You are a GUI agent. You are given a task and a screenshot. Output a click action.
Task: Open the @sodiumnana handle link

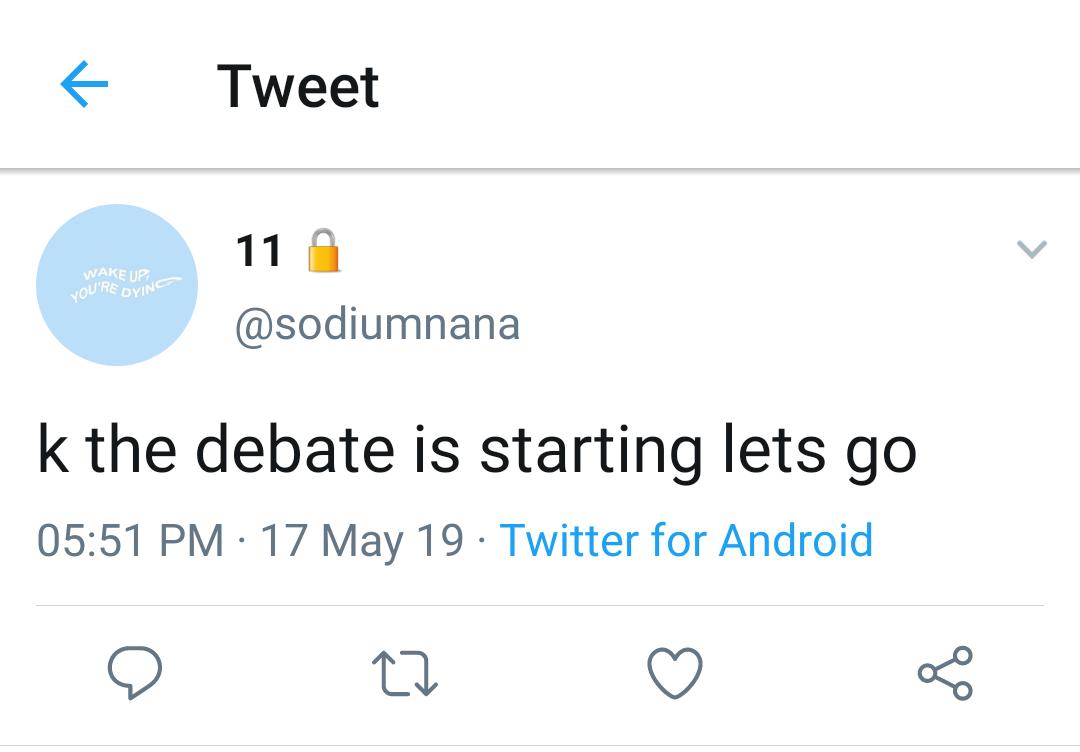(x=377, y=324)
